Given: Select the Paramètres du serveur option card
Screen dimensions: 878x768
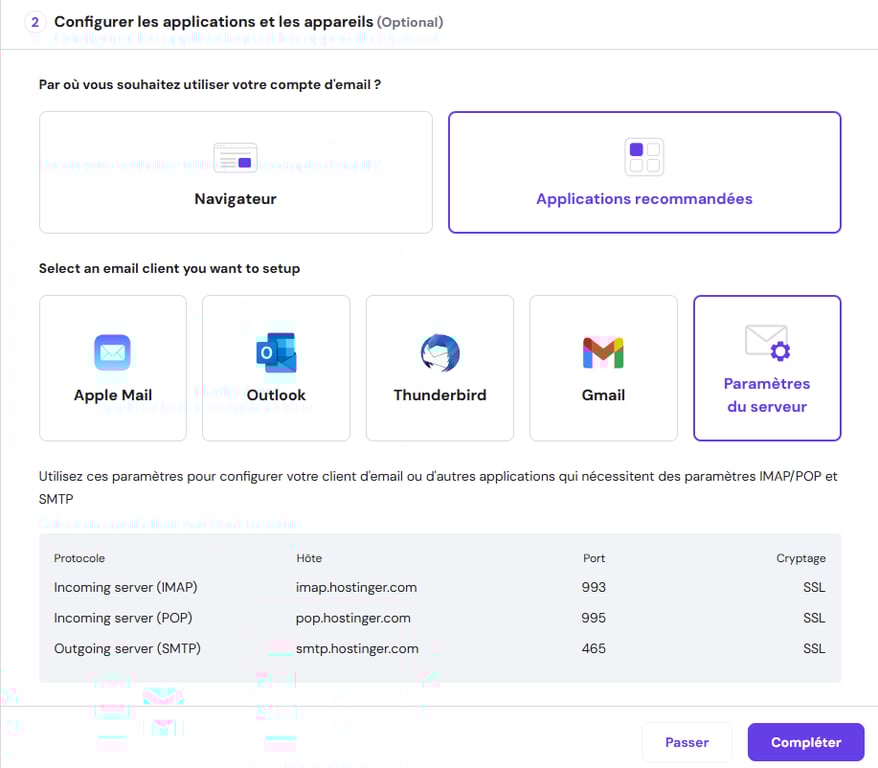Looking at the screenshot, I should point(766,368).
